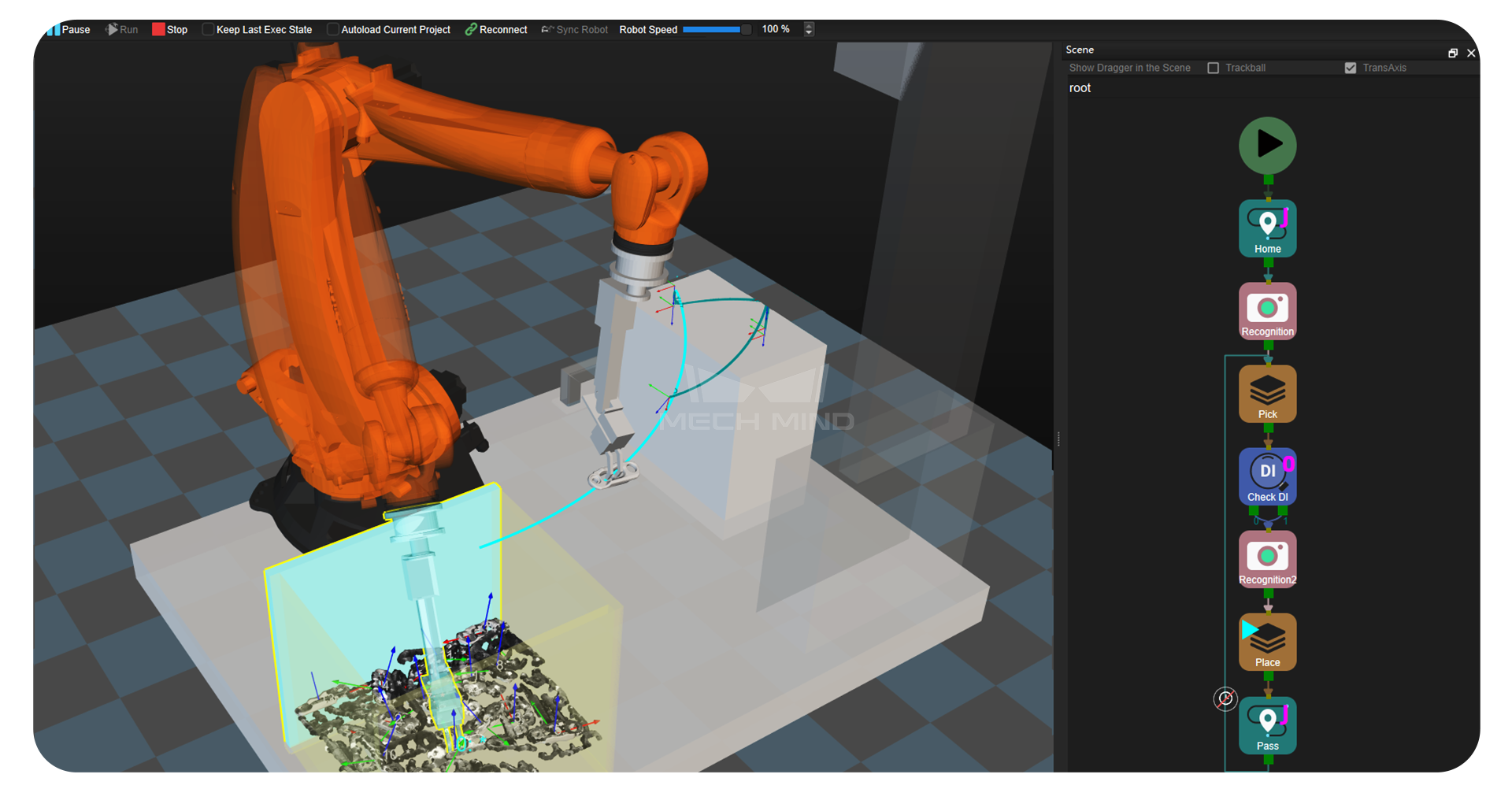
Task: Select the Home step node
Action: tap(1267, 228)
